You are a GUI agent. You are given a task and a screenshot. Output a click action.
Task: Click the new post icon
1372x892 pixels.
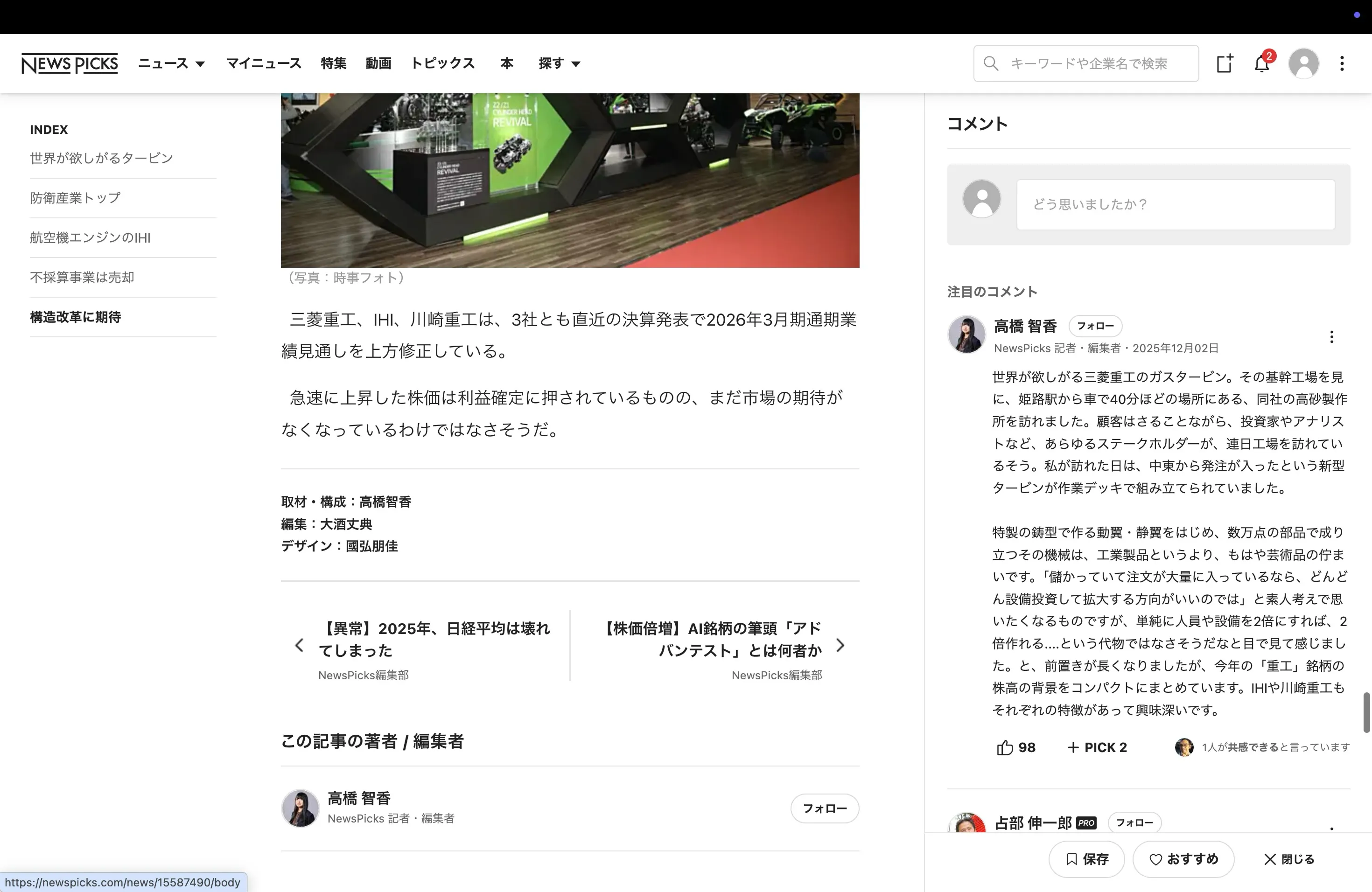[x=1225, y=63]
